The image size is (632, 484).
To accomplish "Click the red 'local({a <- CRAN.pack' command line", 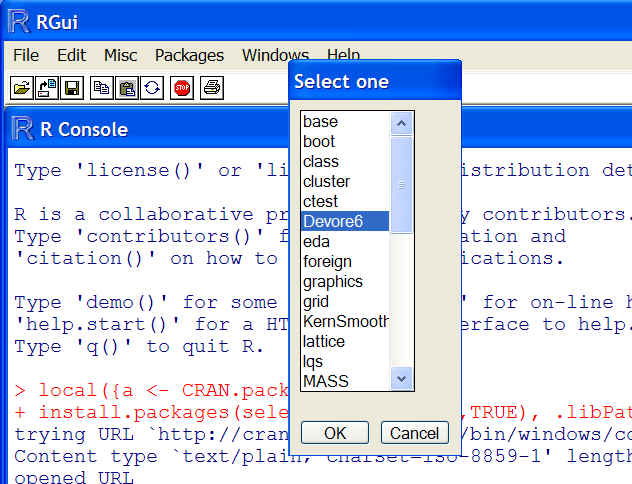I will tap(152, 390).
